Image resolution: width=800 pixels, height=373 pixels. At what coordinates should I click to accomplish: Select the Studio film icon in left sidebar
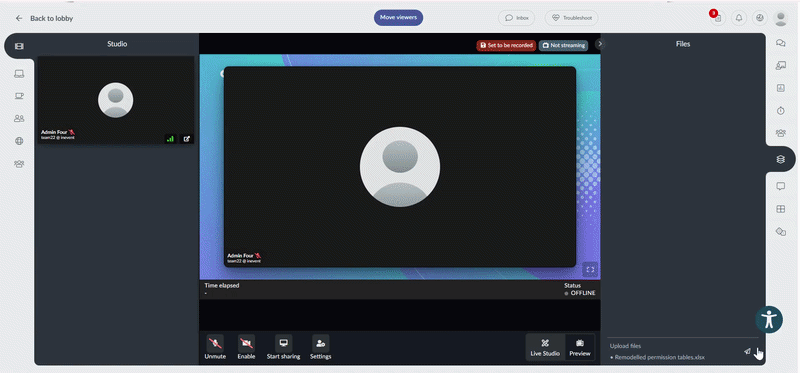(19, 46)
